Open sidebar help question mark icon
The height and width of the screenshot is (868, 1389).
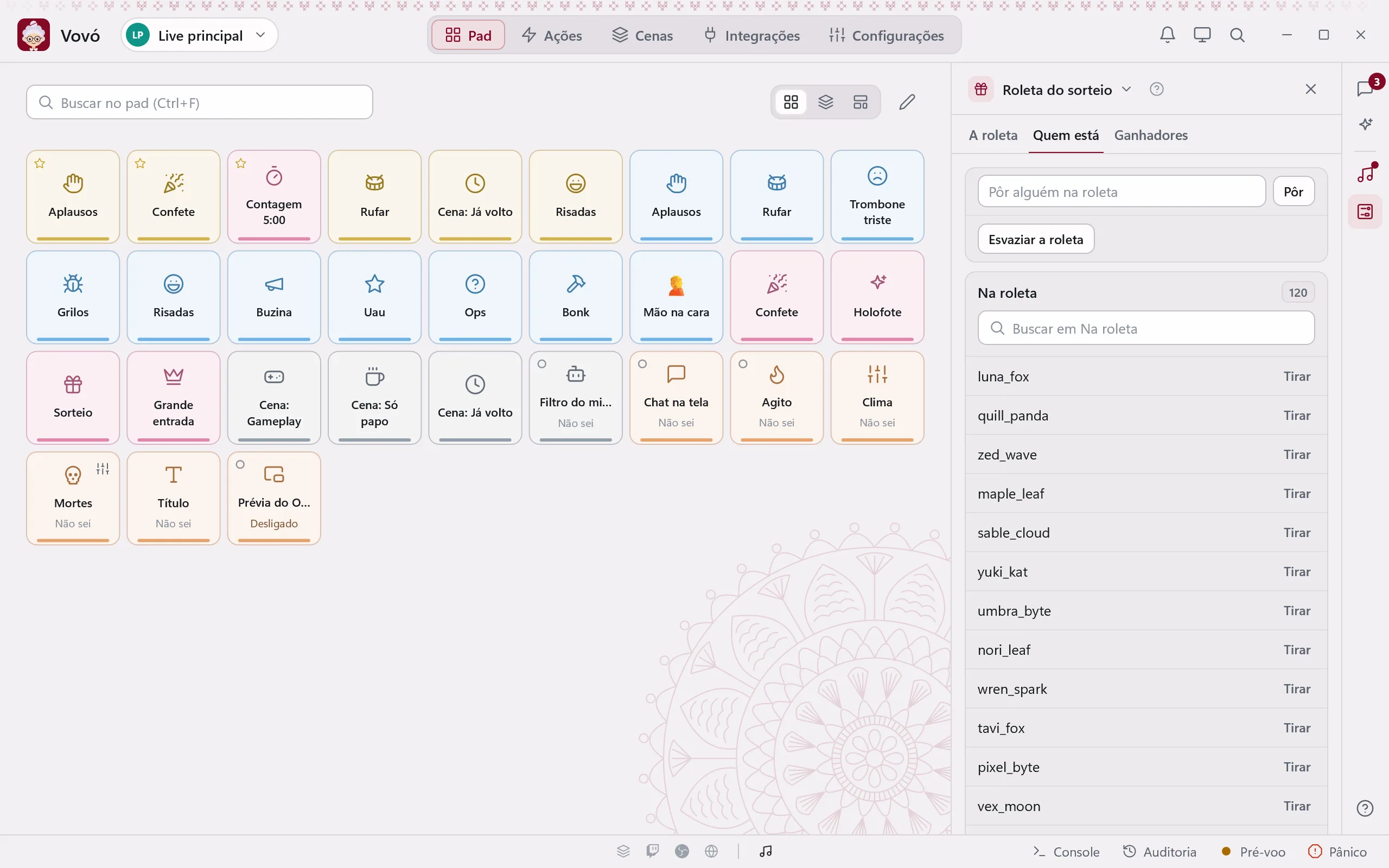pyautogui.click(x=1365, y=808)
